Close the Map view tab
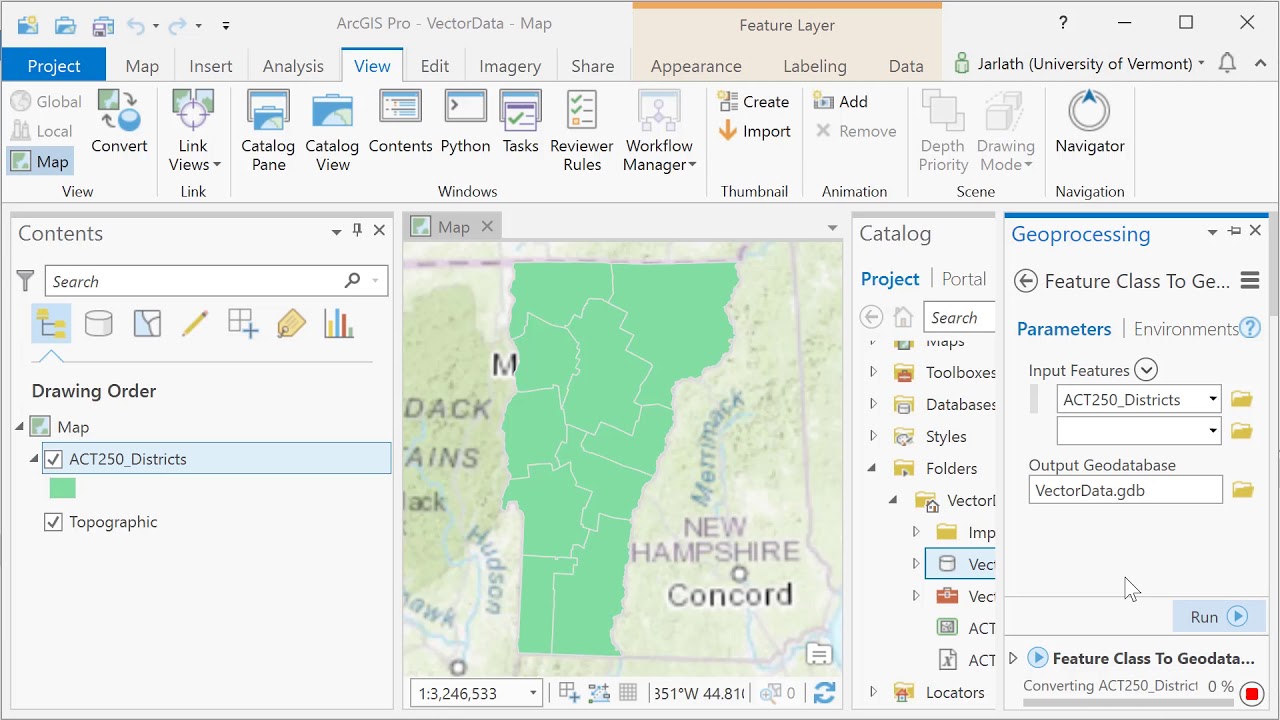The height and width of the screenshot is (720, 1280). click(x=487, y=227)
